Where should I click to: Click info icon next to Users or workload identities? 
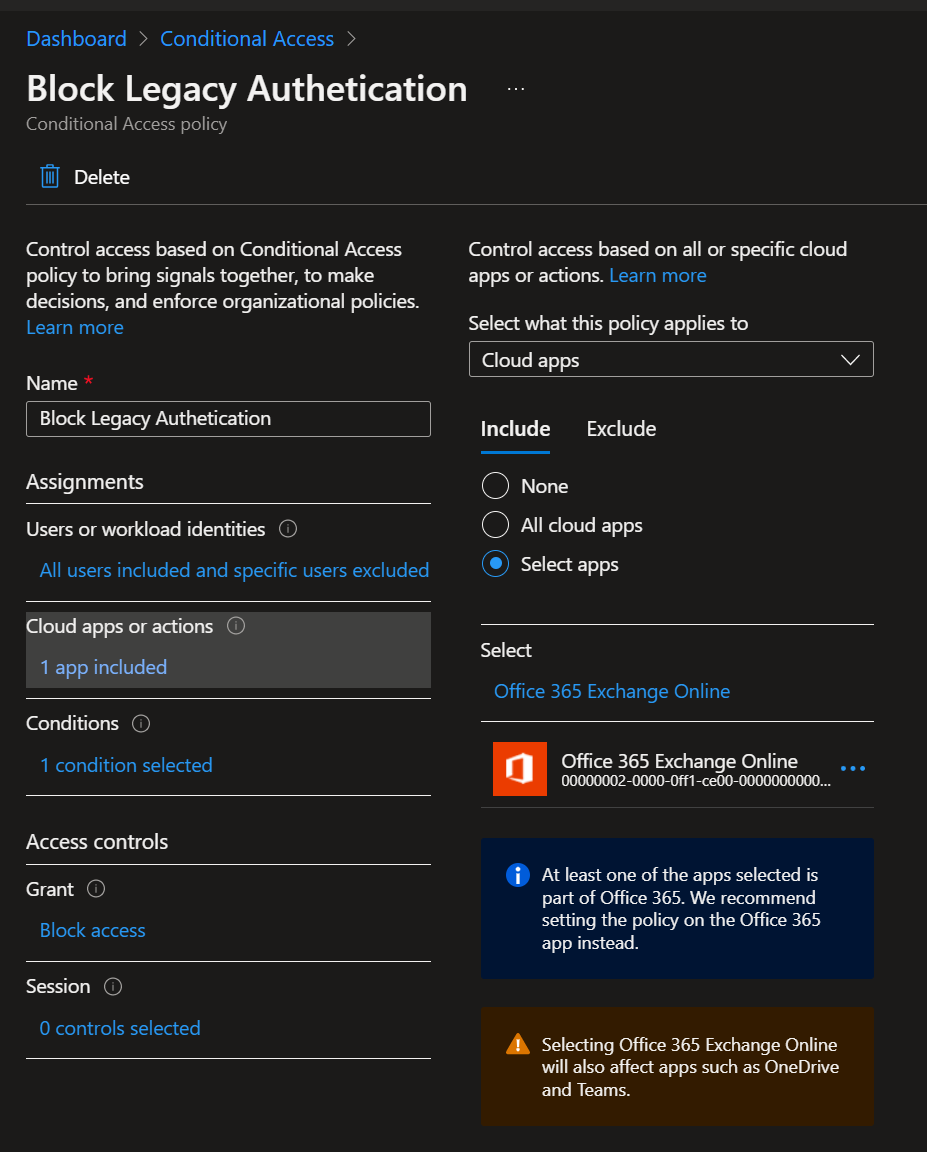(x=288, y=529)
